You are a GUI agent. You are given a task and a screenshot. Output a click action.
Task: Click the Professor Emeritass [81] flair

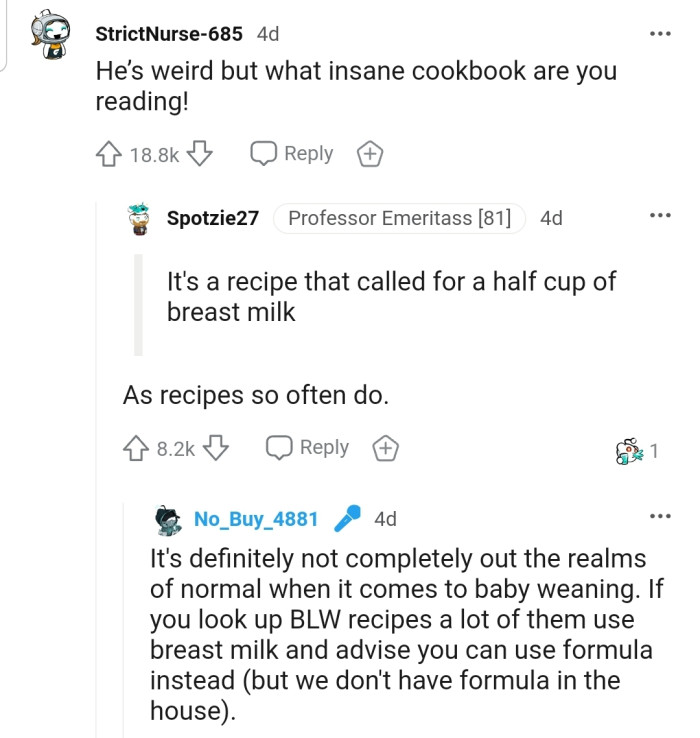coord(399,218)
